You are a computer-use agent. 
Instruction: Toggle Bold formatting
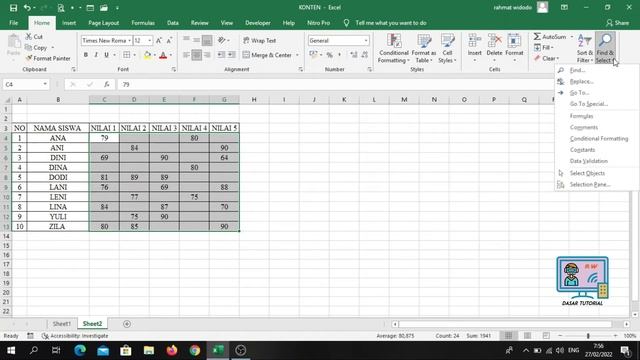pyautogui.click(x=86, y=55)
